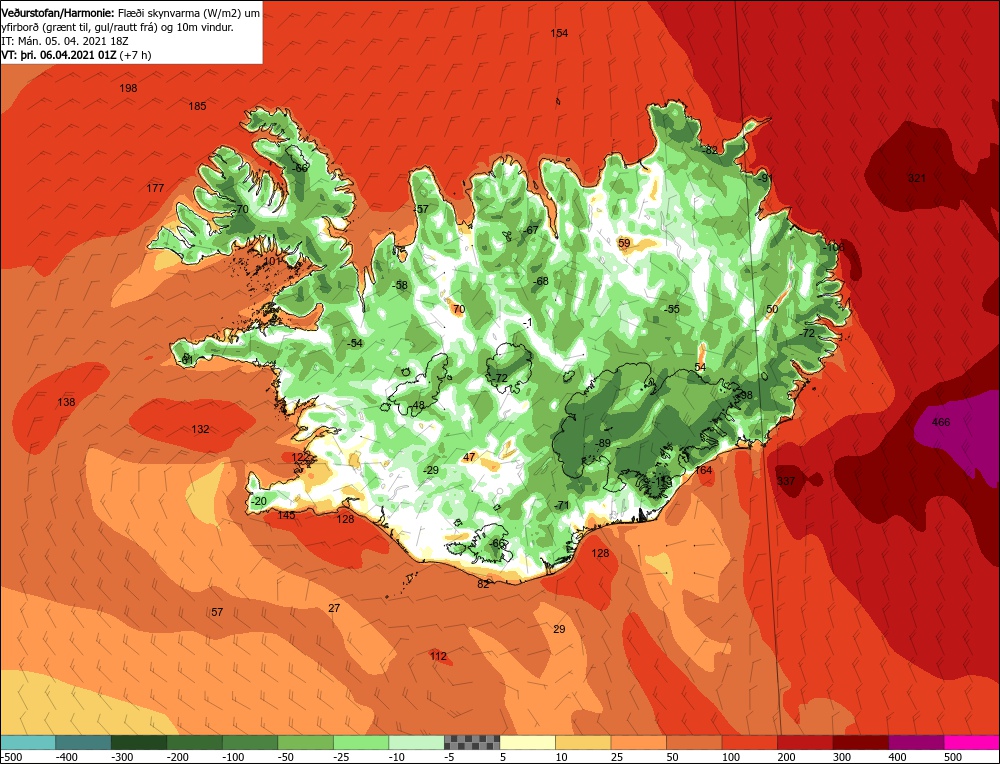
Task: Click the 57 value in the southwest sea
Action: pyautogui.click(x=217, y=612)
